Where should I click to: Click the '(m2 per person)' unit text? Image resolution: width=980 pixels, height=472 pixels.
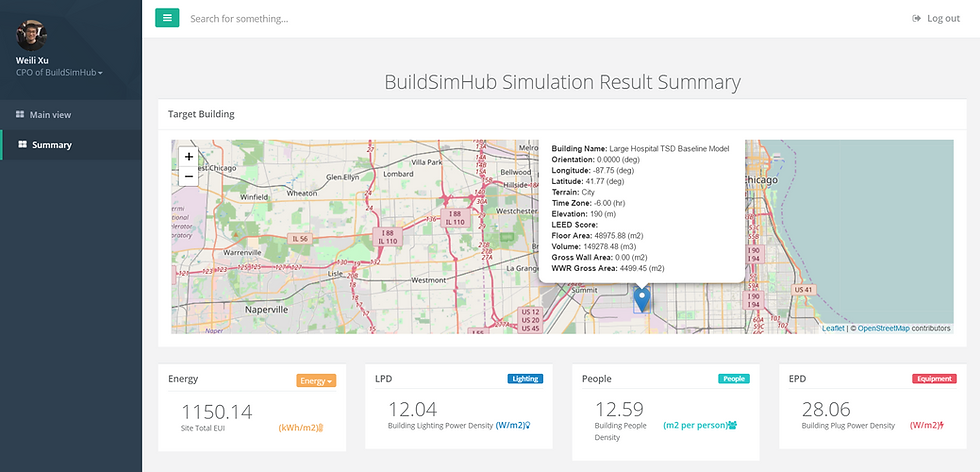pos(695,425)
